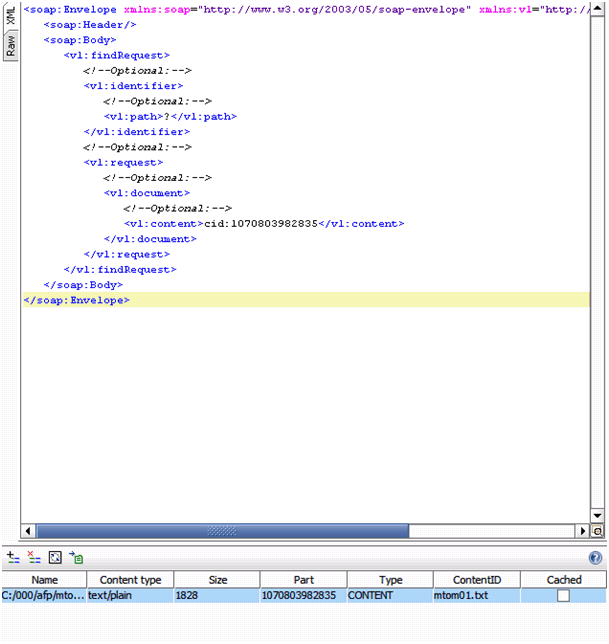This screenshot has height=644, width=609.
Task: Sort attachments by the Size column header
Action: [x=217, y=580]
